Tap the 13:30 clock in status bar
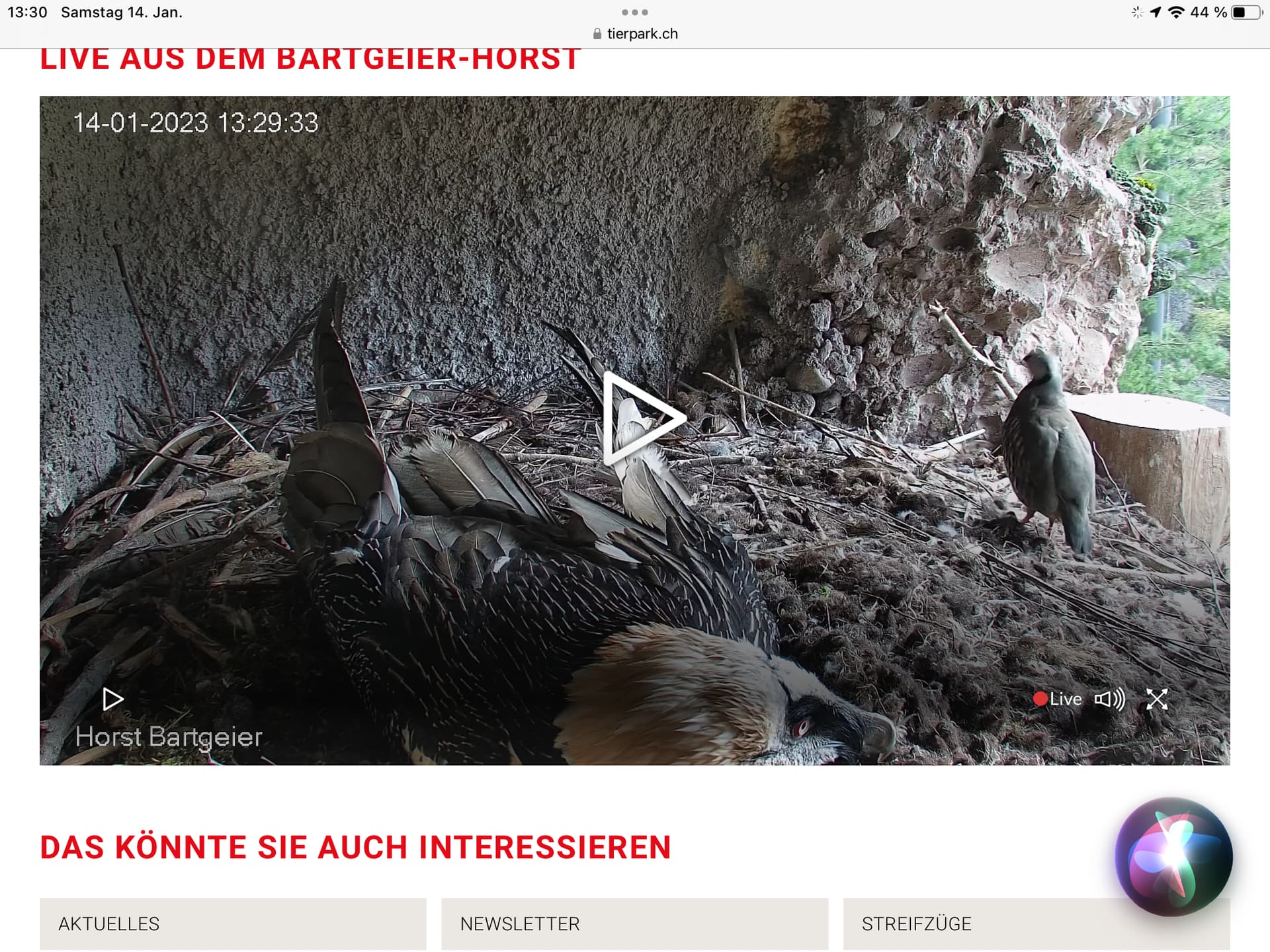 (27, 12)
